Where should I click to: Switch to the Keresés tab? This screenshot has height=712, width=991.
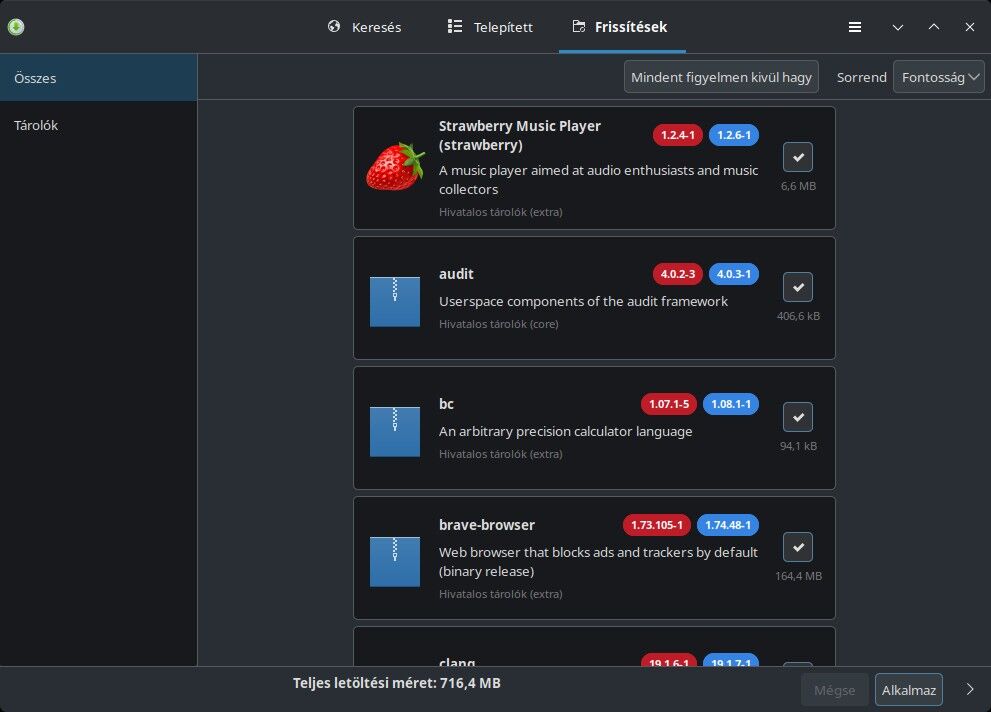click(x=365, y=27)
